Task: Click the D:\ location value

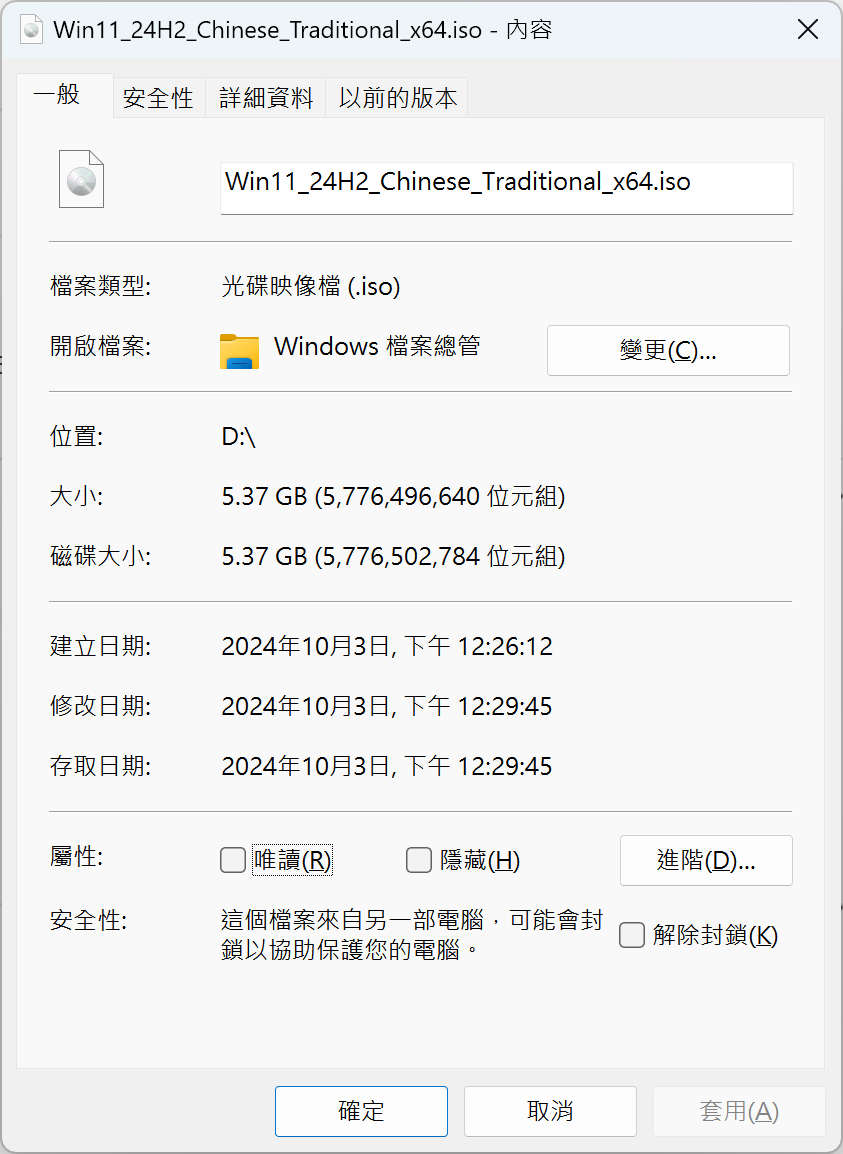Action: [x=239, y=437]
